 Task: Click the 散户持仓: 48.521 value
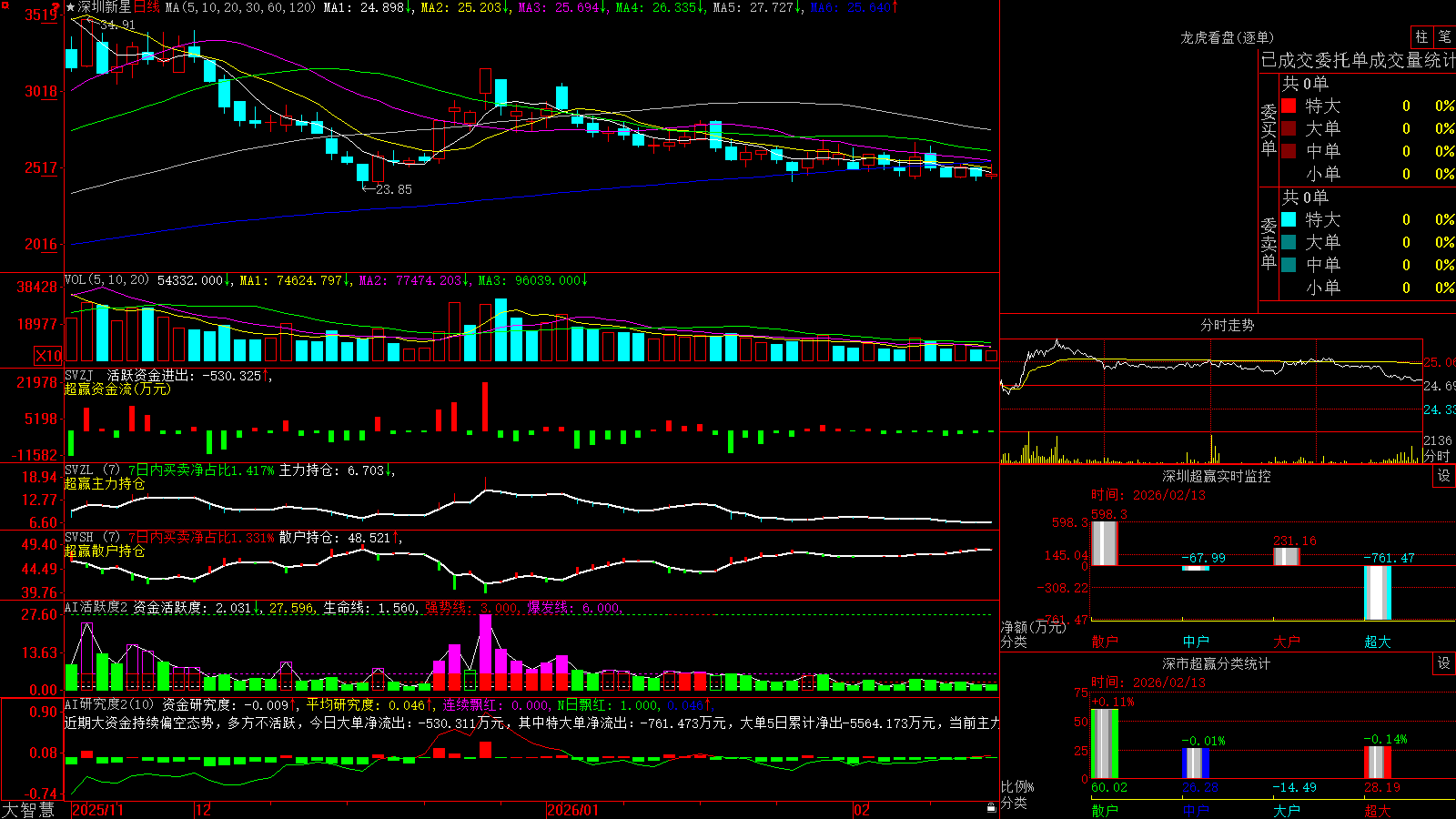coord(334,538)
